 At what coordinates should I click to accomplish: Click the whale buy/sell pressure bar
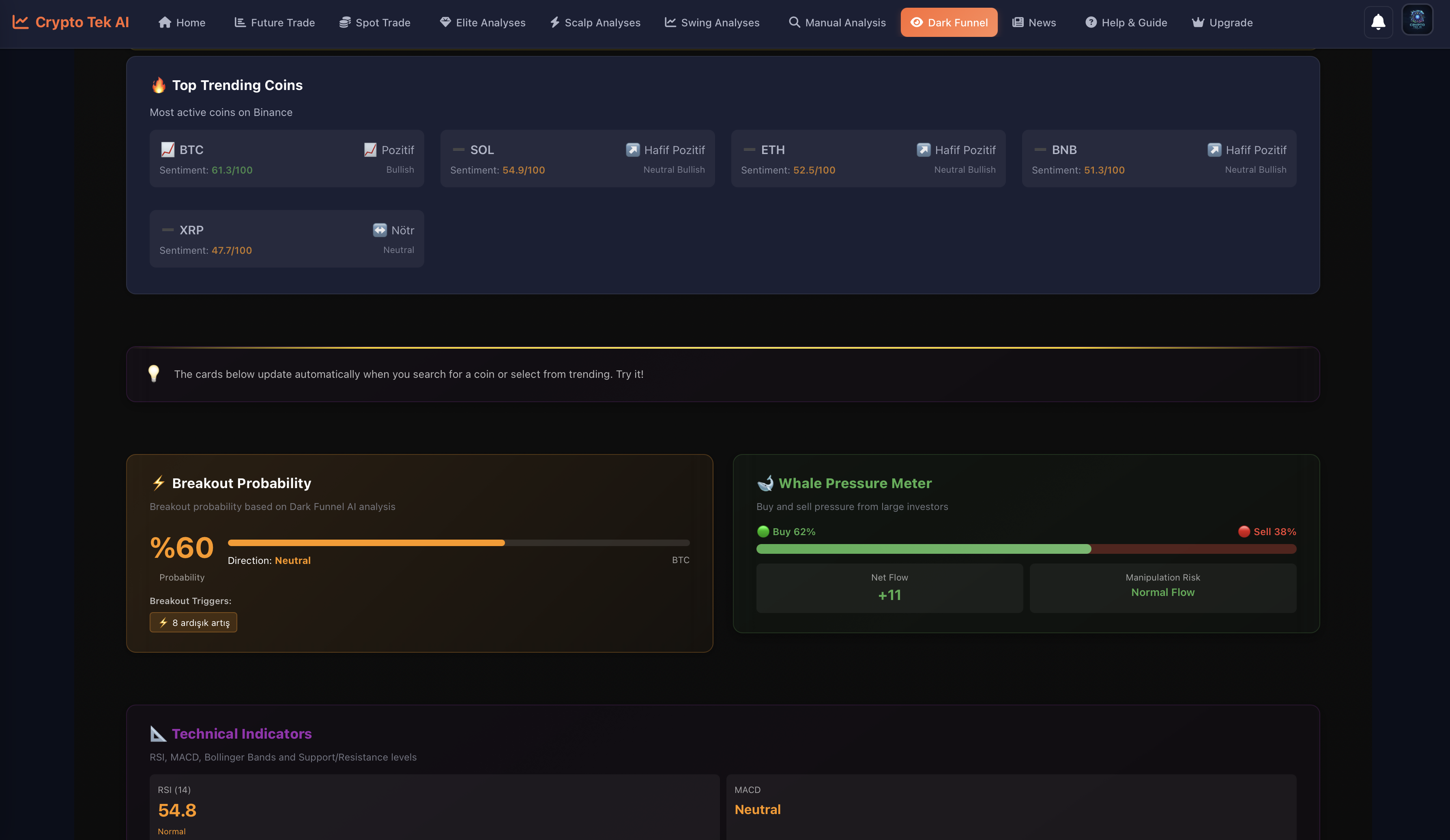pyautogui.click(x=1026, y=549)
